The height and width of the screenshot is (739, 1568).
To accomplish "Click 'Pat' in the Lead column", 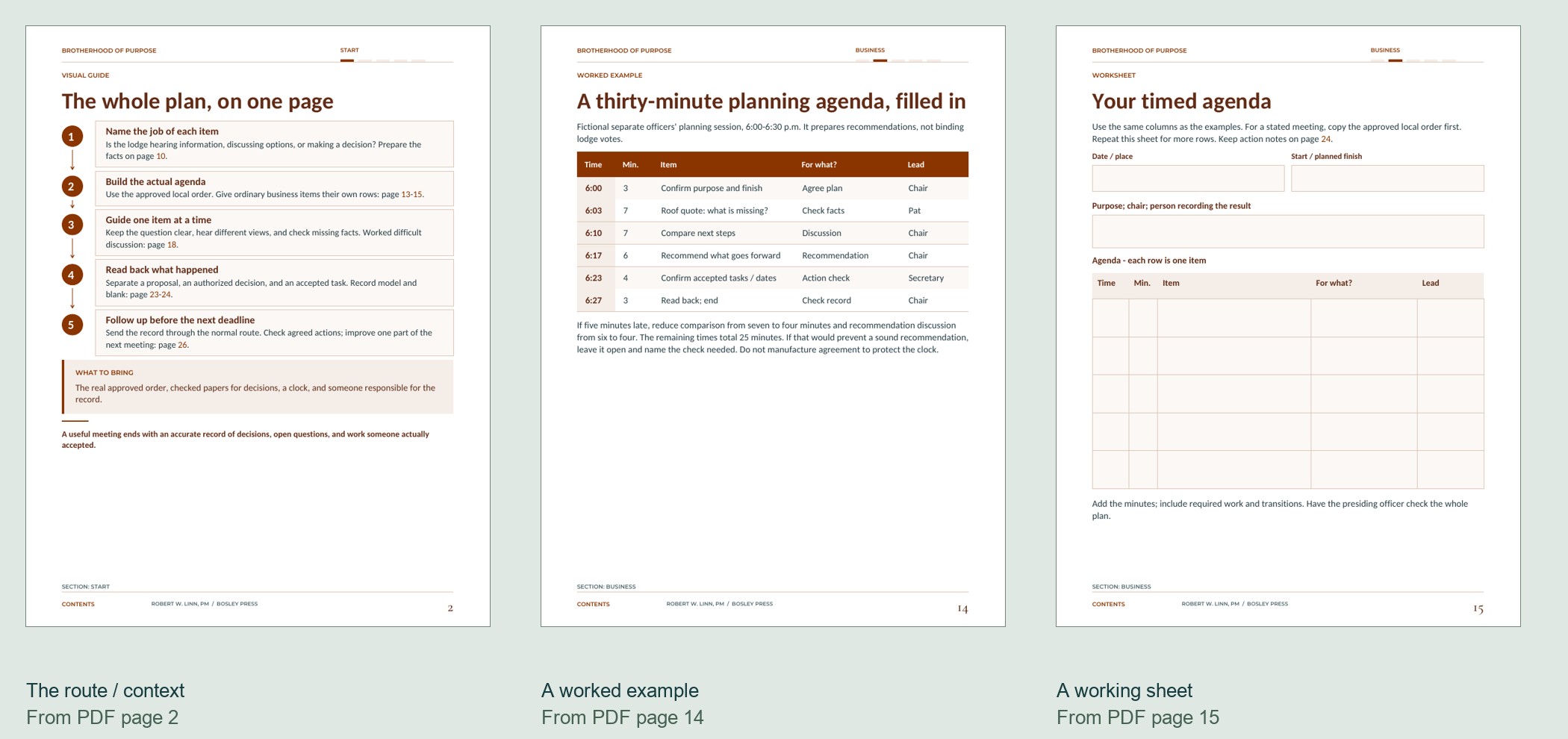I will [x=914, y=211].
